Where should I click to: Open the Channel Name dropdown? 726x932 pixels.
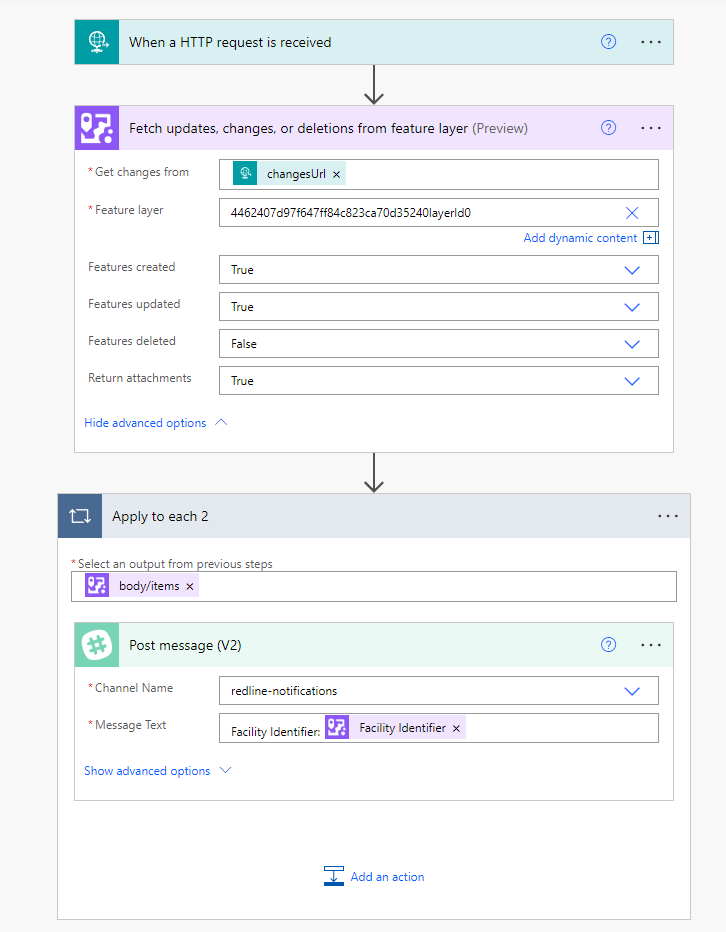(632, 691)
